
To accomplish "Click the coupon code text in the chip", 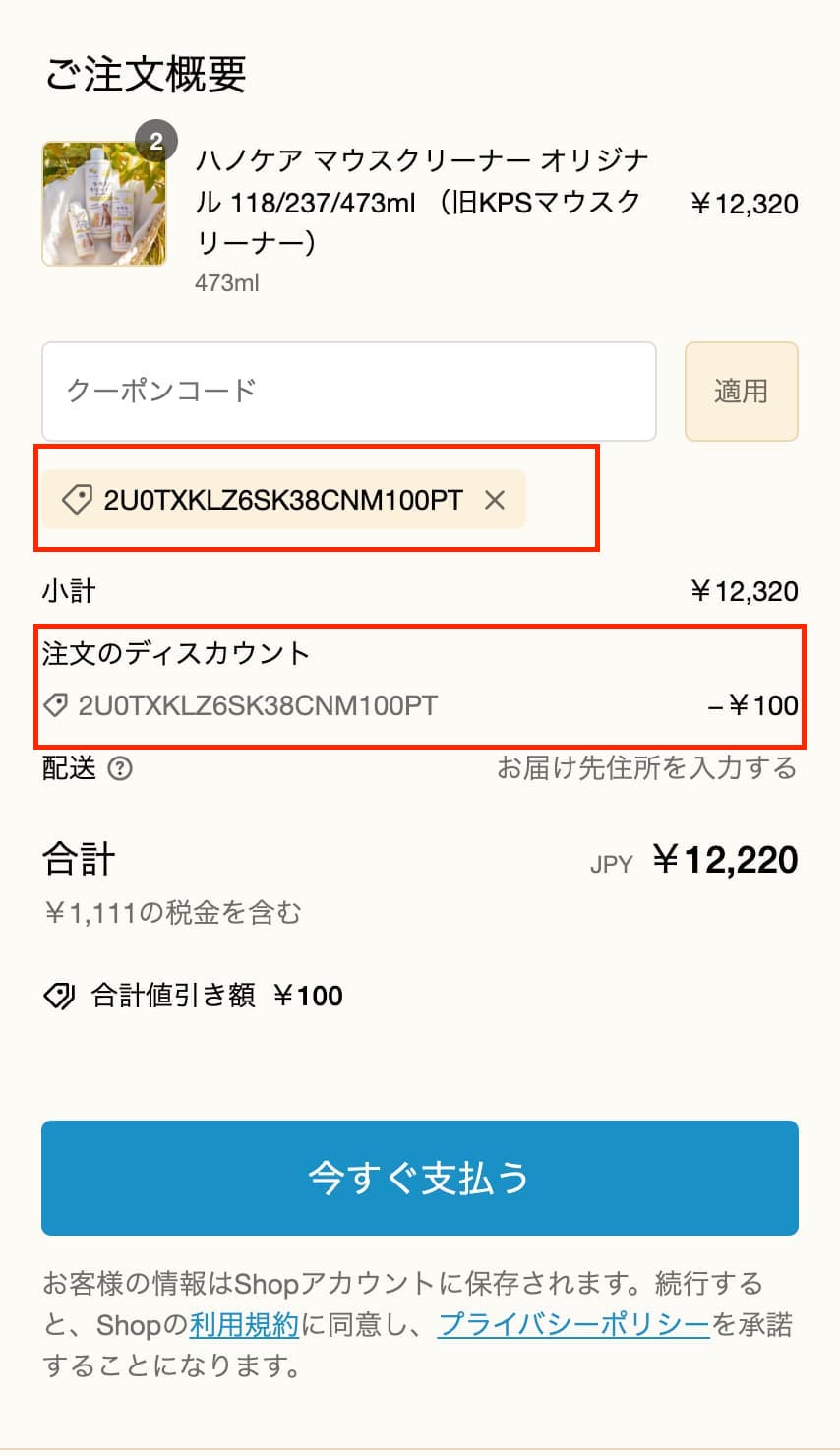I will pos(283,500).
